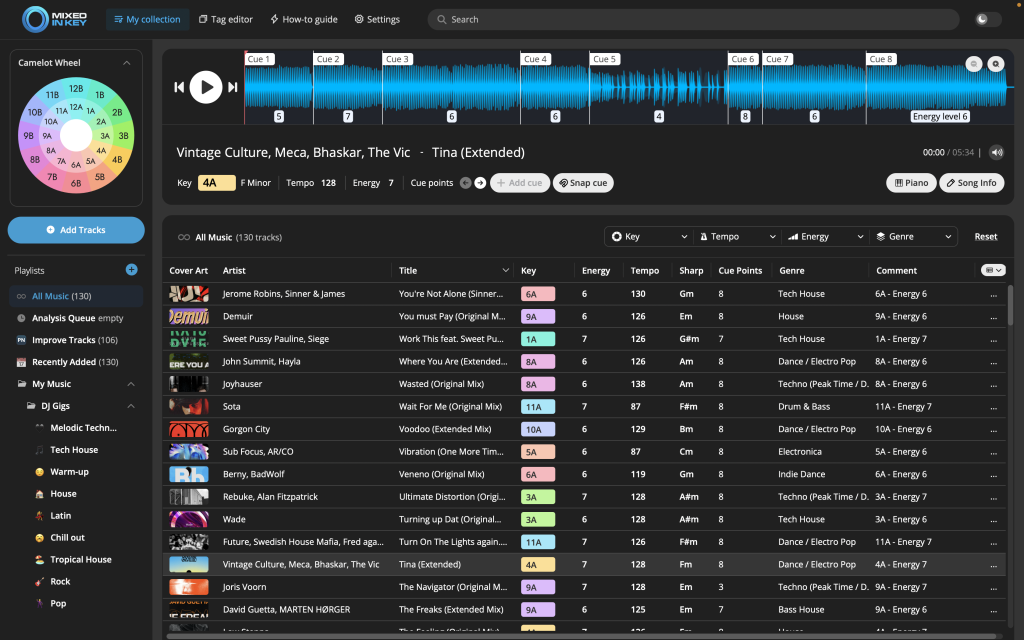Add a new playlist with plus icon
This screenshot has width=1024, height=640.
click(131, 270)
